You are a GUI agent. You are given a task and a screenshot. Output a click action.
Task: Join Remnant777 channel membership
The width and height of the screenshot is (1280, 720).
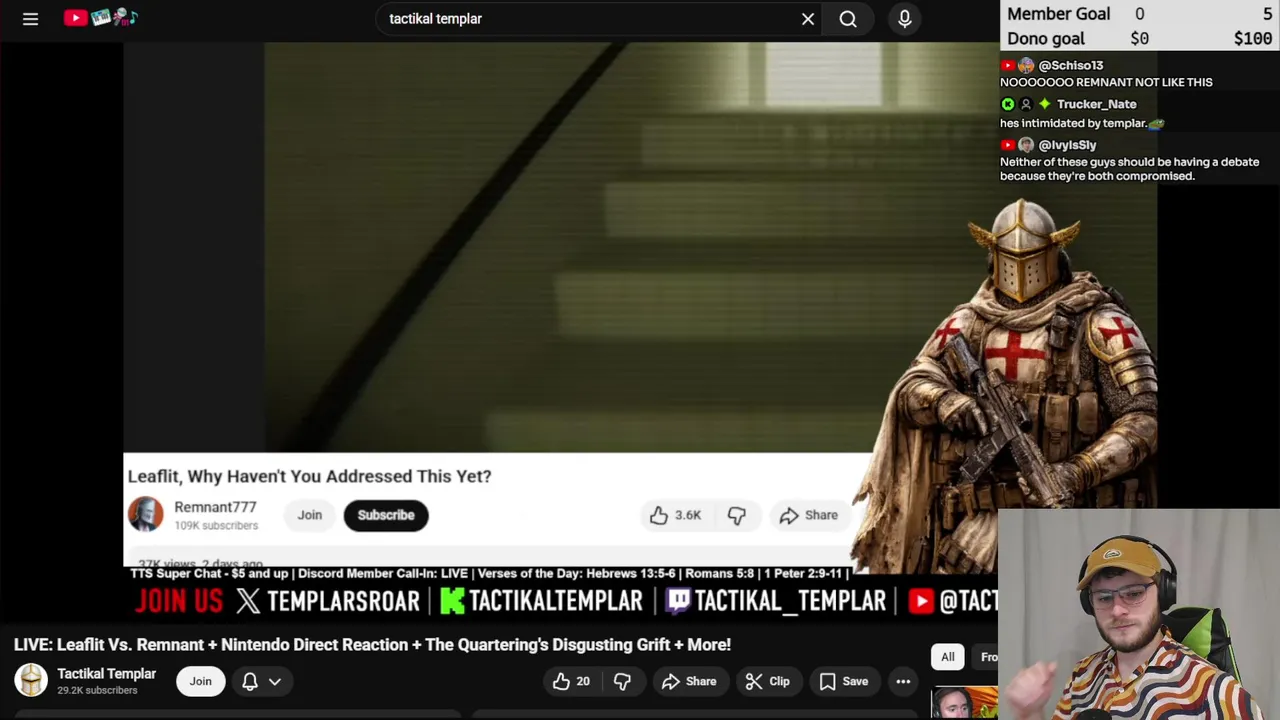tap(309, 515)
